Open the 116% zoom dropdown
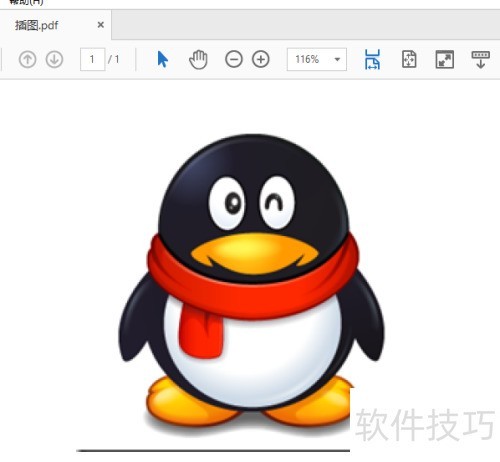 coord(317,59)
